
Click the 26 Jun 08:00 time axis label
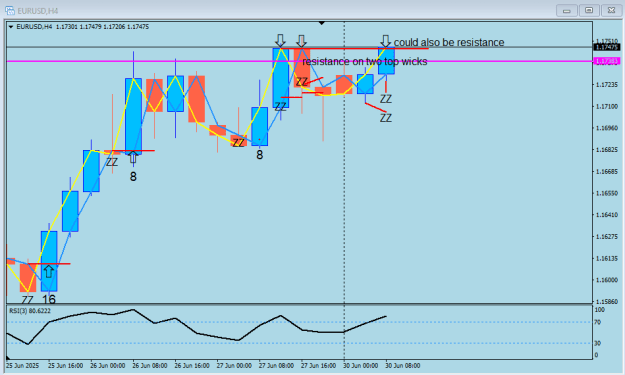click(x=150, y=366)
